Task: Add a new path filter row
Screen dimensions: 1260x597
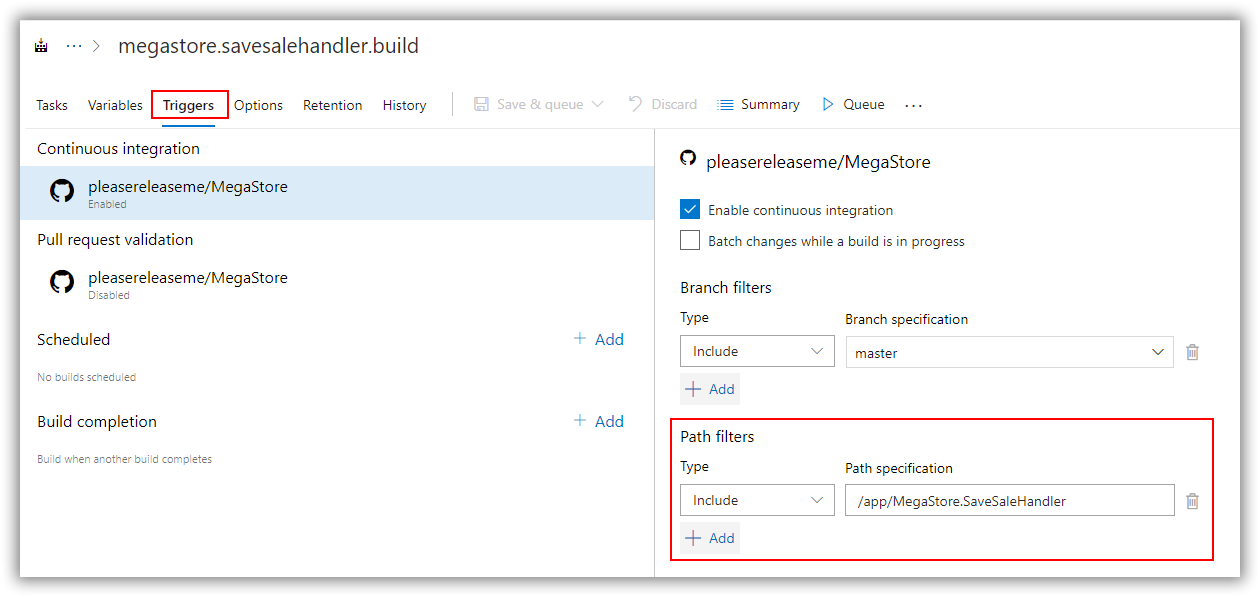Action: 710,537
